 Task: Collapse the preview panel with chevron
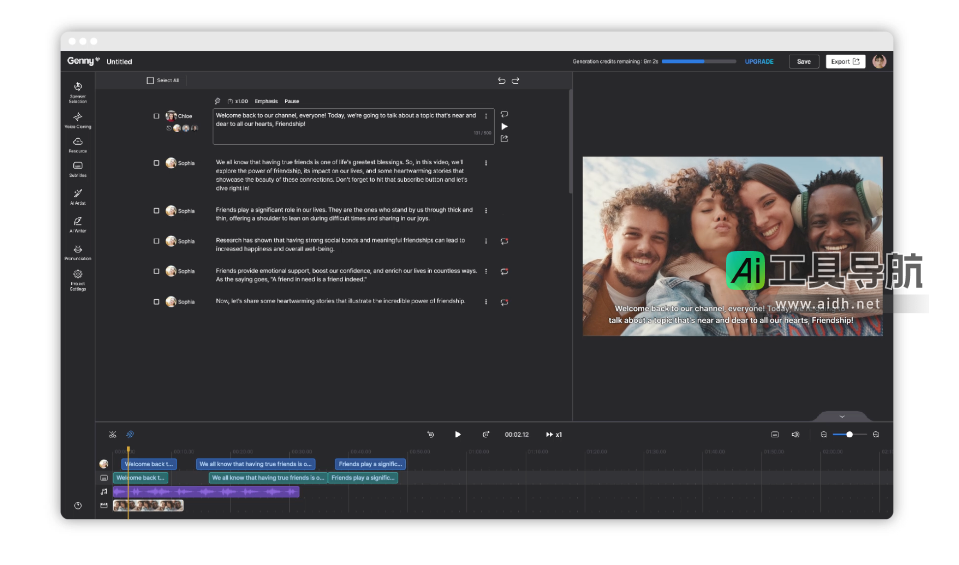[x=842, y=416]
